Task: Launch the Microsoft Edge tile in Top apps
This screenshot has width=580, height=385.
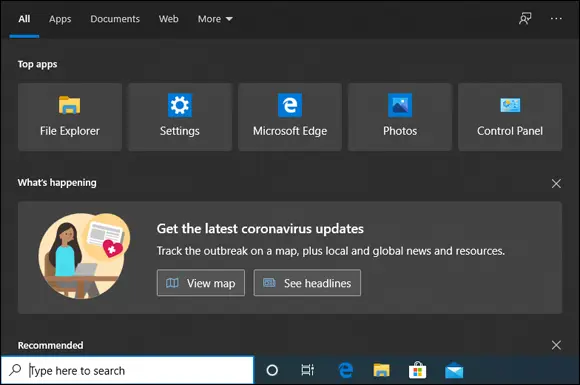Action: 290,117
